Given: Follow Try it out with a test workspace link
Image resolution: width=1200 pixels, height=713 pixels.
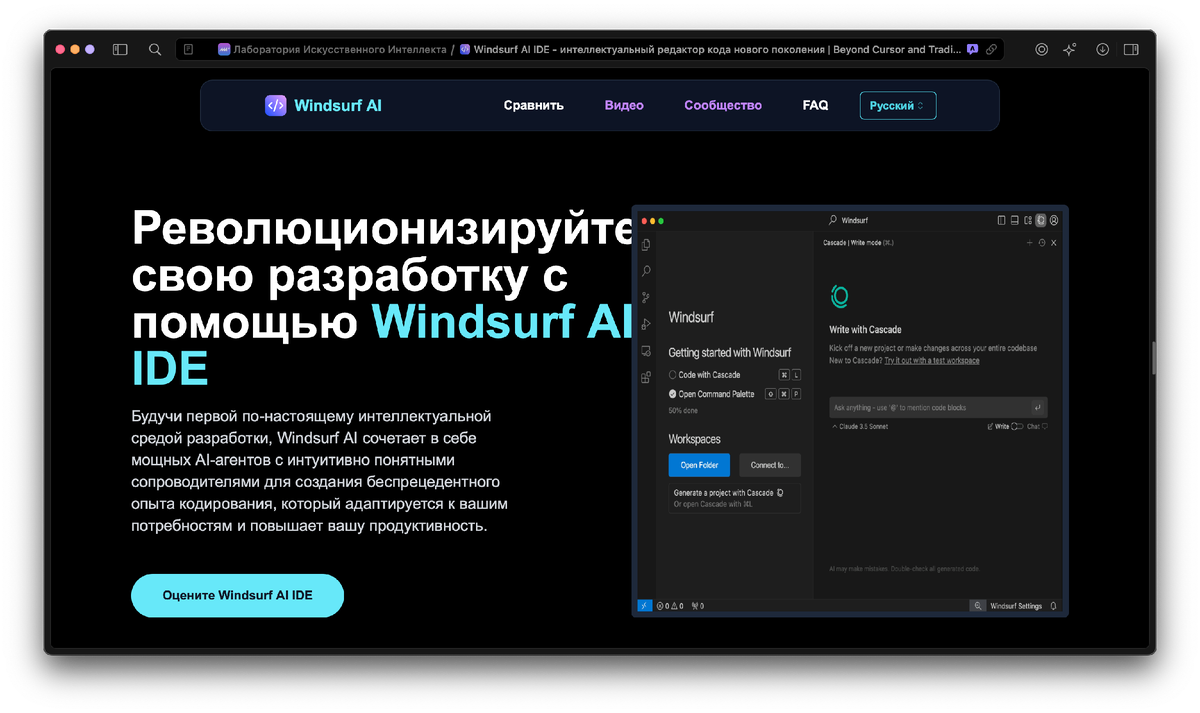Looking at the screenshot, I should tap(932, 360).
